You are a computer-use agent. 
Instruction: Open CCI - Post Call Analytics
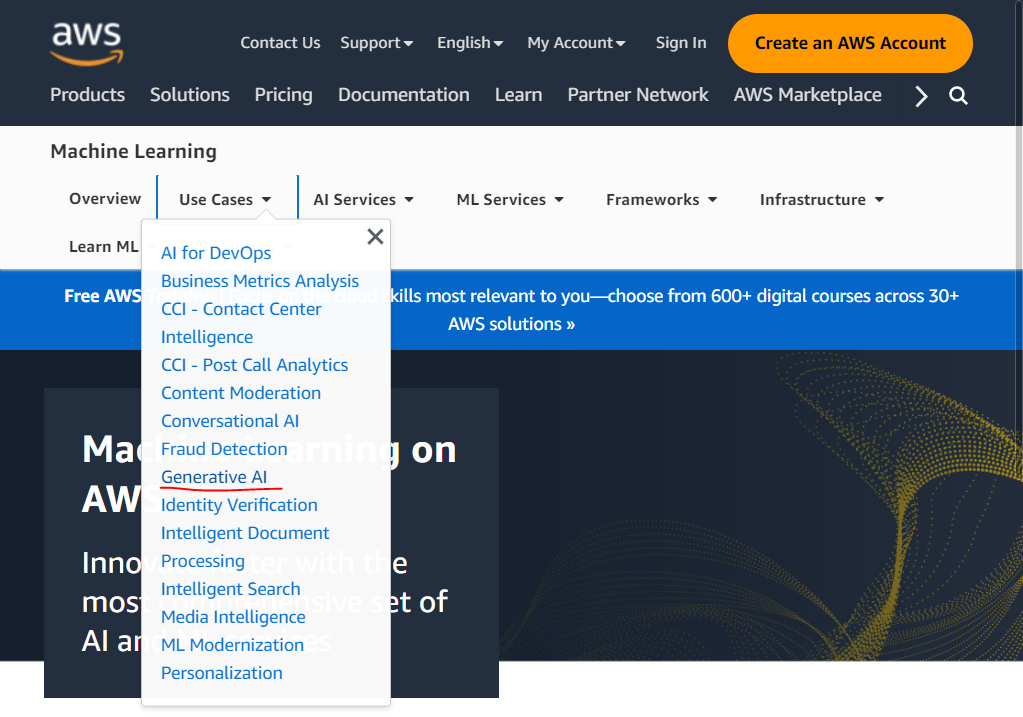coord(254,365)
